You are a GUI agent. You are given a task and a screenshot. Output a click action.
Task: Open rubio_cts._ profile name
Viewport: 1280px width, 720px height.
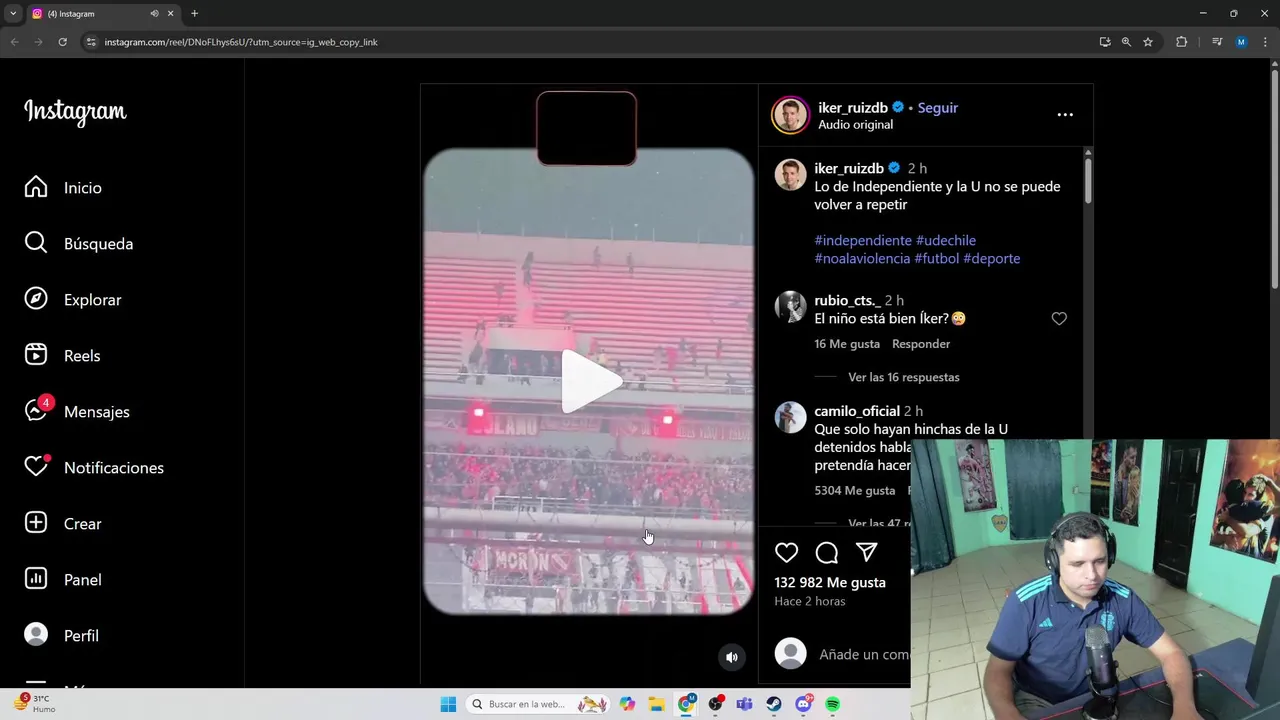(x=847, y=301)
